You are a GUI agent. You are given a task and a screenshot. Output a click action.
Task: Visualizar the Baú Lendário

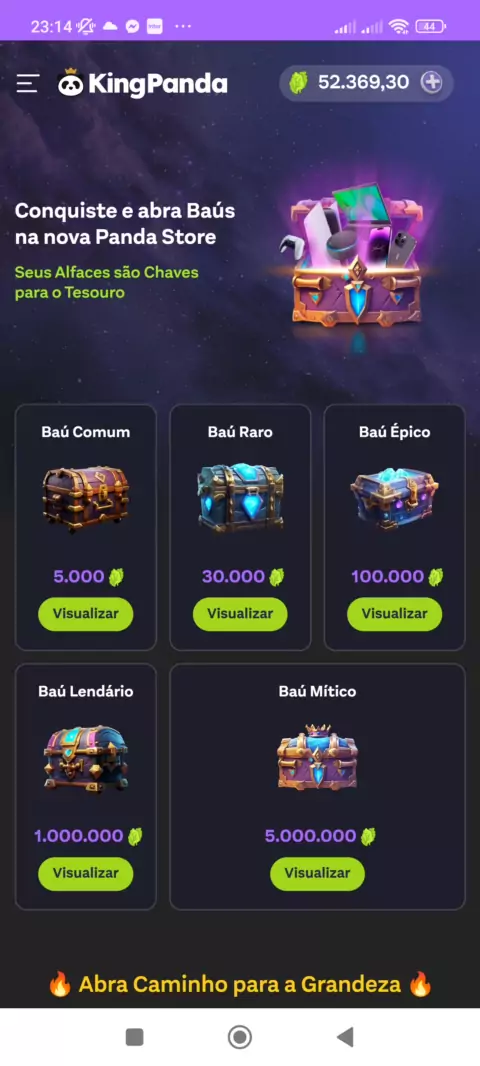(86, 874)
